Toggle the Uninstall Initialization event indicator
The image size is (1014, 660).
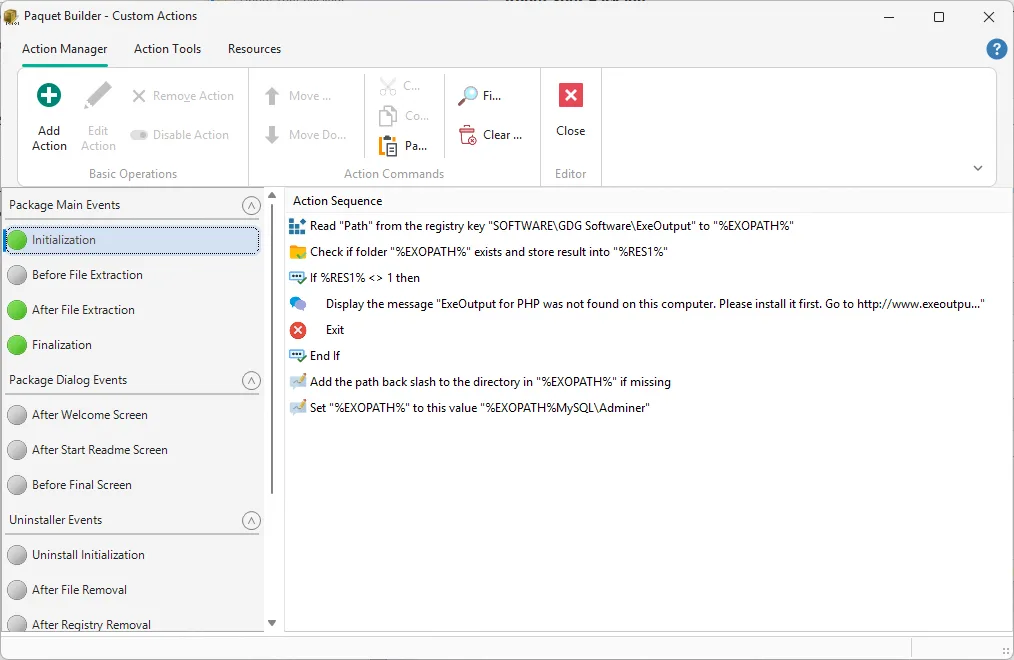tap(17, 555)
